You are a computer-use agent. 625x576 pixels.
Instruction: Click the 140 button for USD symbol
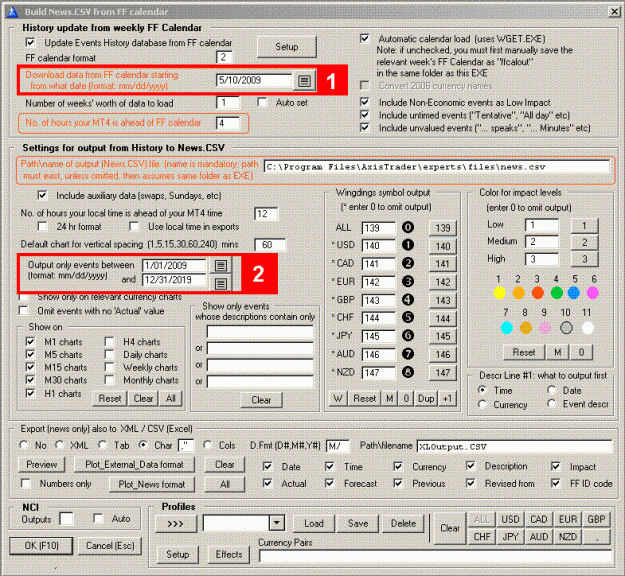click(x=442, y=246)
